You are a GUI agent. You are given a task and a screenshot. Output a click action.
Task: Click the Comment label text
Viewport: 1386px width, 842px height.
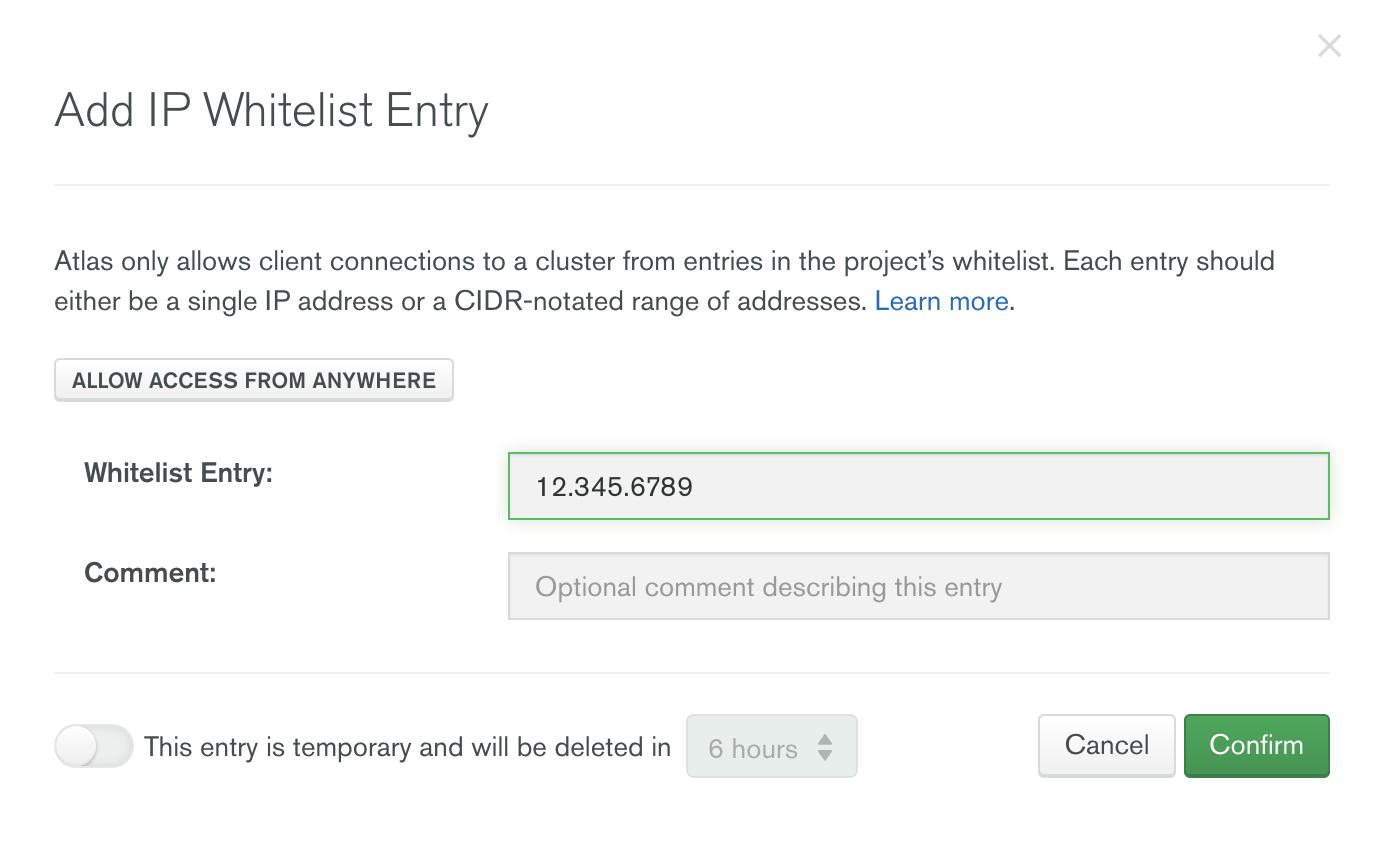[150, 573]
